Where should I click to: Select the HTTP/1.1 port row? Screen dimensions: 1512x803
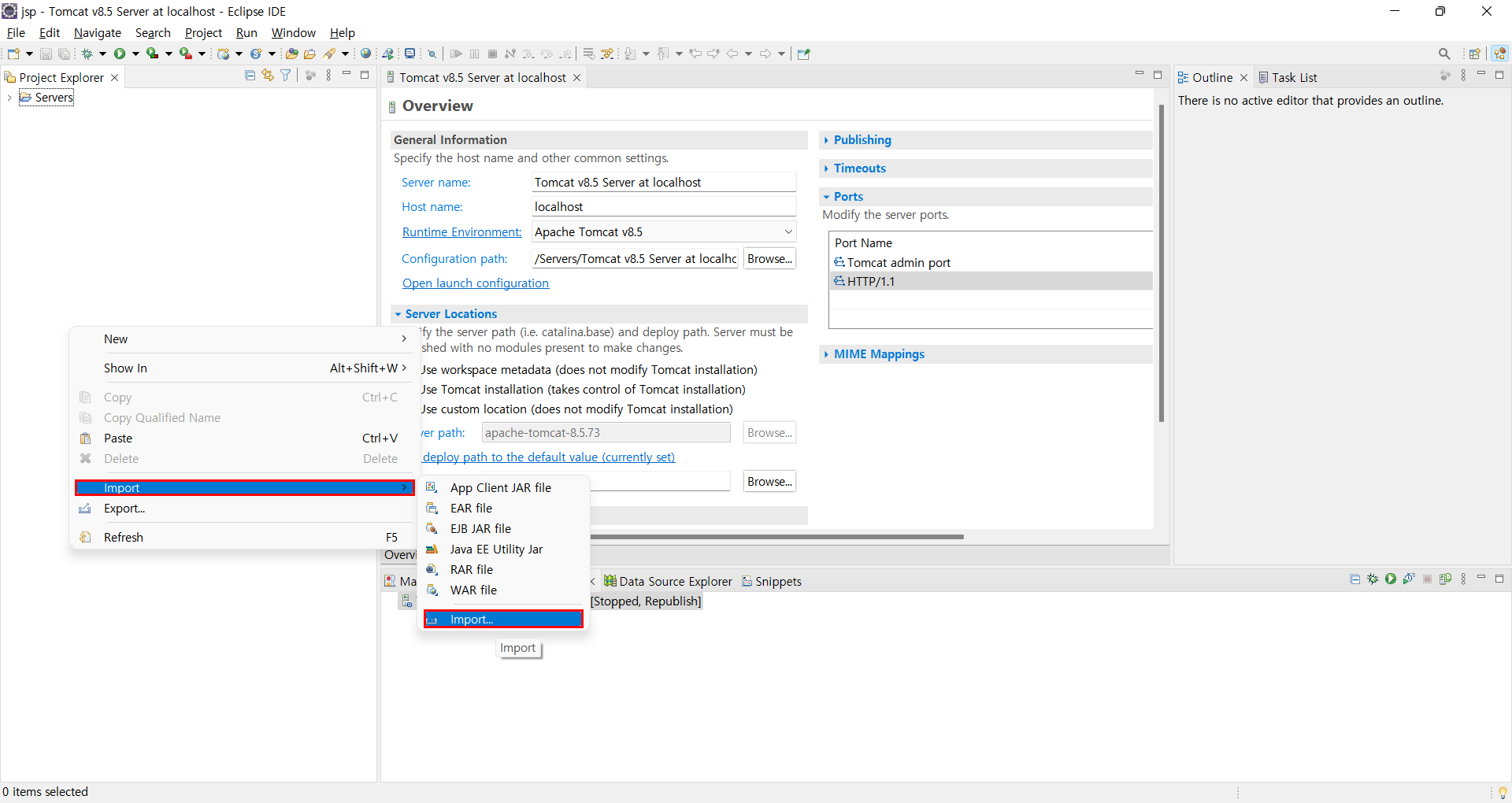pyautogui.click(x=991, y=281)
